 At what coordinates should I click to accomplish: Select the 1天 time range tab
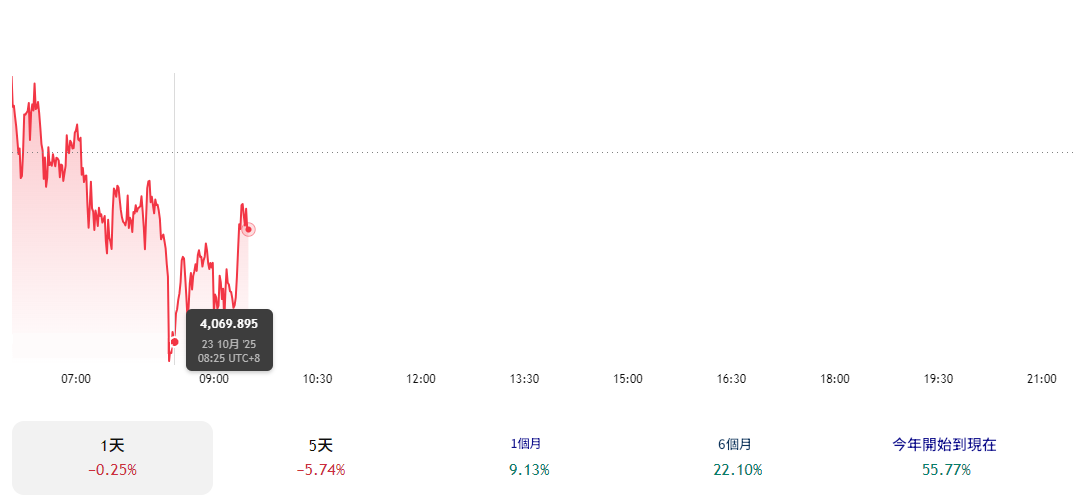click(112, 457)
